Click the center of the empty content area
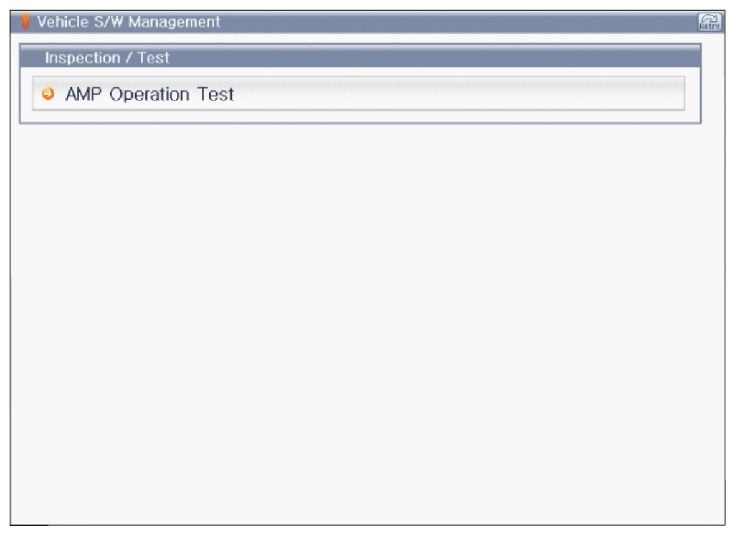This screenshot has width=735, height=535. tap(368, 324)
